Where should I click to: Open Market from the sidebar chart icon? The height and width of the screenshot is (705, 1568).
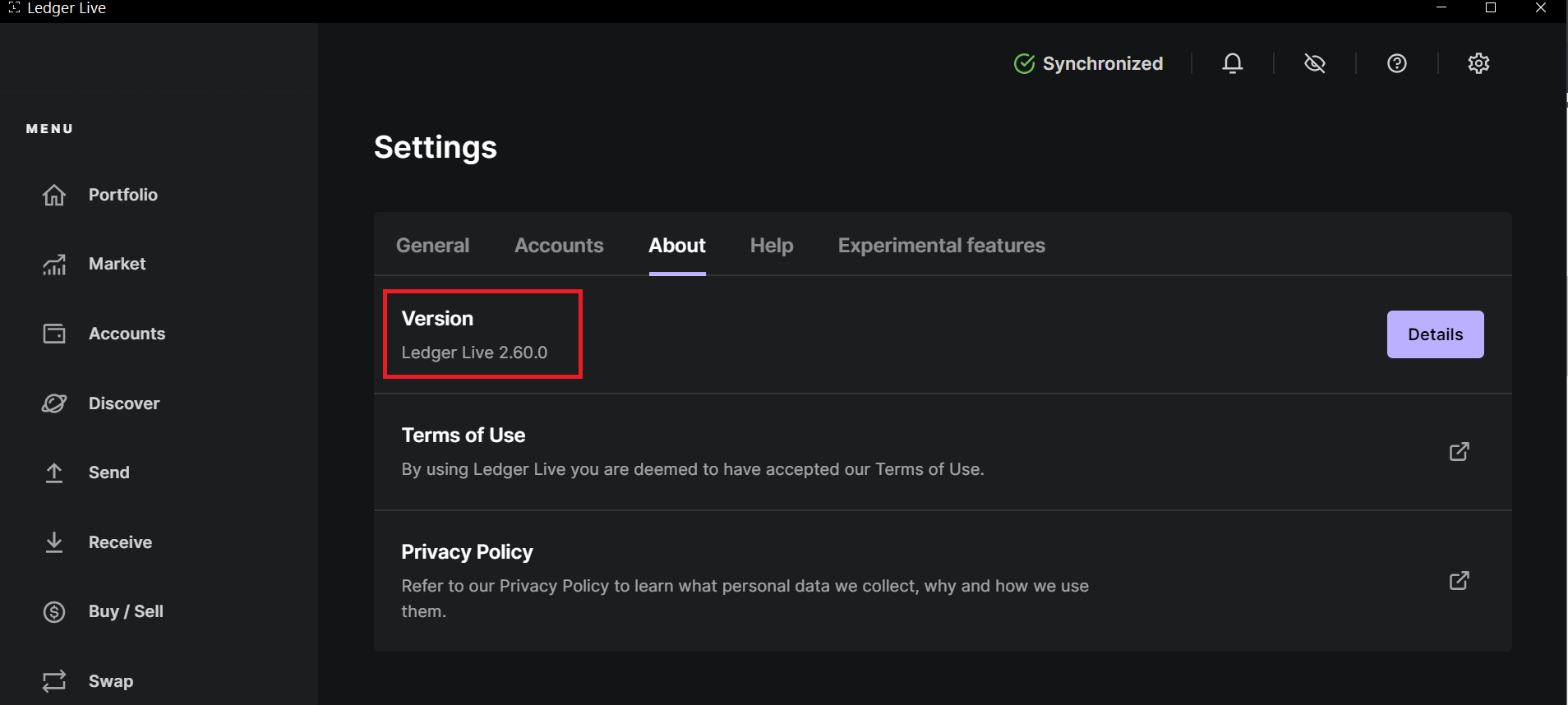click(54, 265)
